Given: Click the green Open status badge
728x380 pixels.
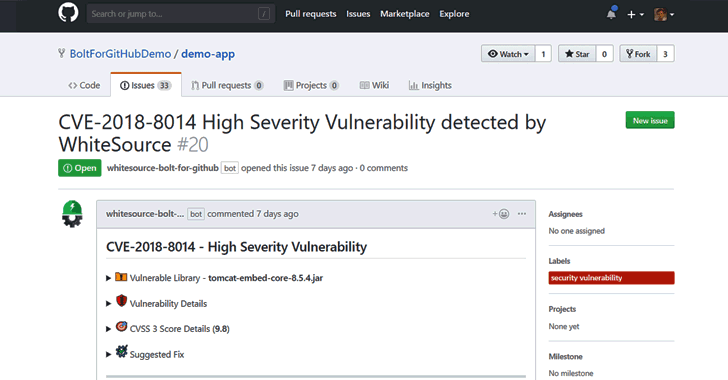Looking at the screenshot, I should (x=79, y=168).
